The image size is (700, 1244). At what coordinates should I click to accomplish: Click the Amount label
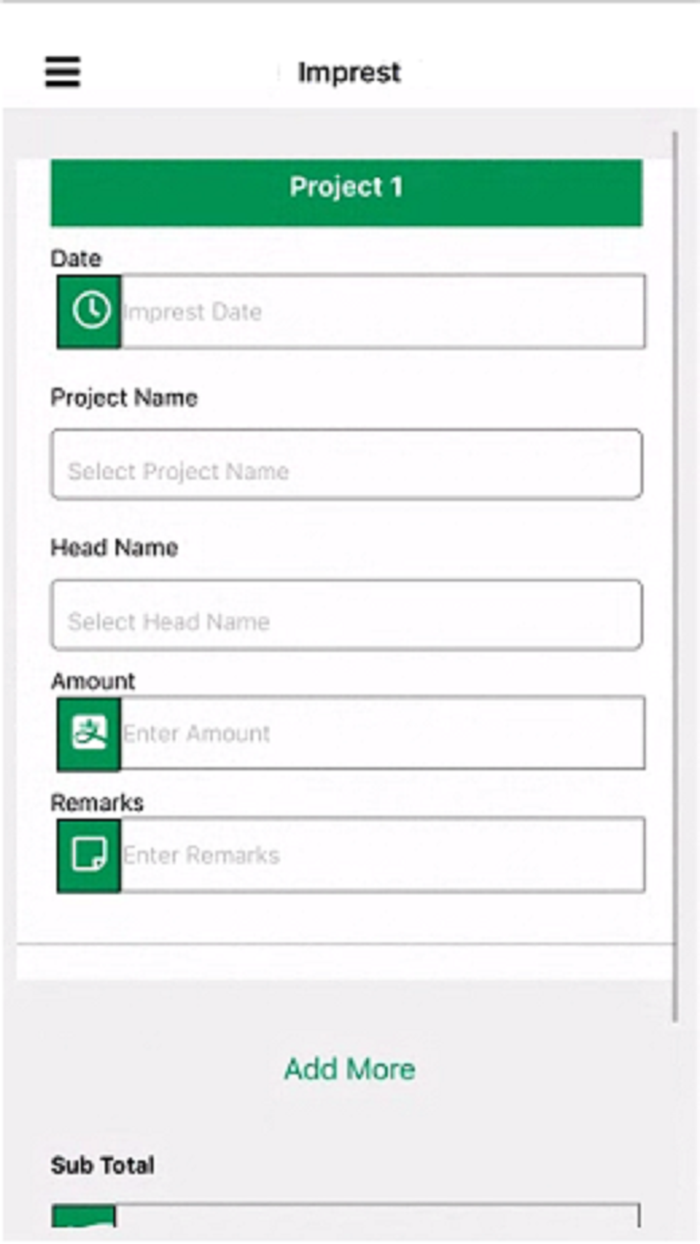coord(93,681)
